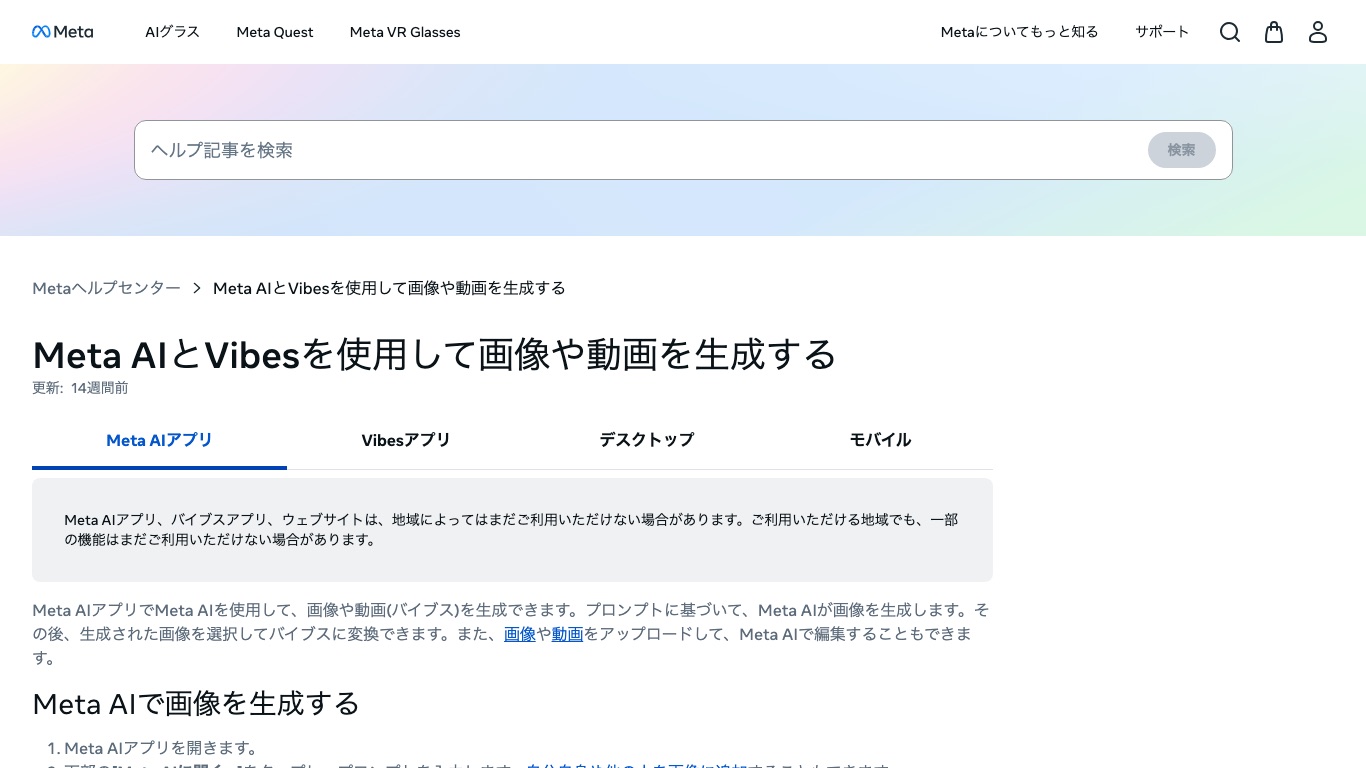Click the Meta logo
The width and height of the screenshot is (1366, 768).
62,32
